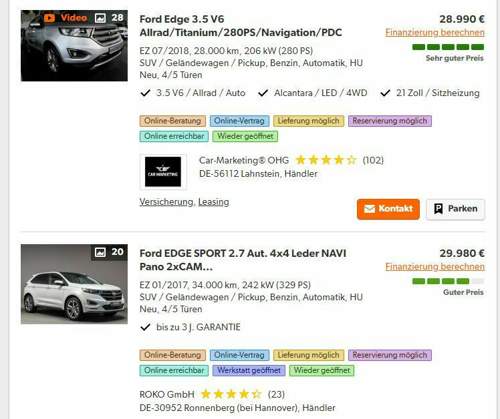Click the Kontakt button
The height and width of the screenshot is (419, 500).
tap(388, 209)
